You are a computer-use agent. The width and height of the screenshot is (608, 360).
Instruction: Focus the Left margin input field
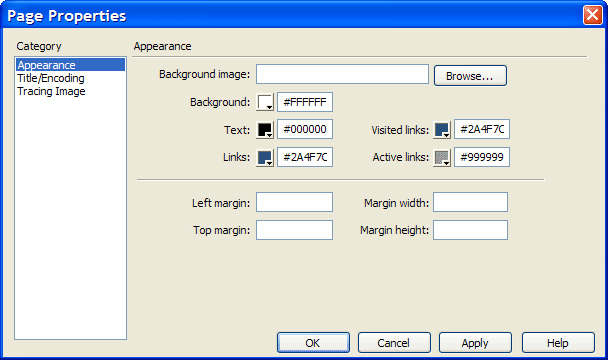(x=294, y=202)
